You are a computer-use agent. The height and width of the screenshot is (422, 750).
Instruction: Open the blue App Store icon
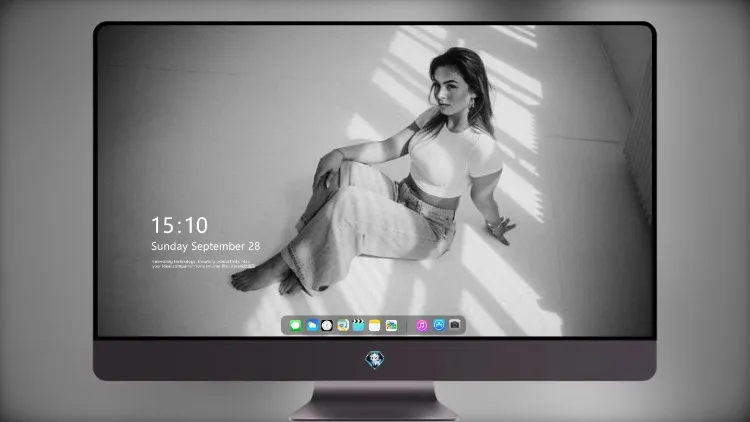(x=439, y=325)
